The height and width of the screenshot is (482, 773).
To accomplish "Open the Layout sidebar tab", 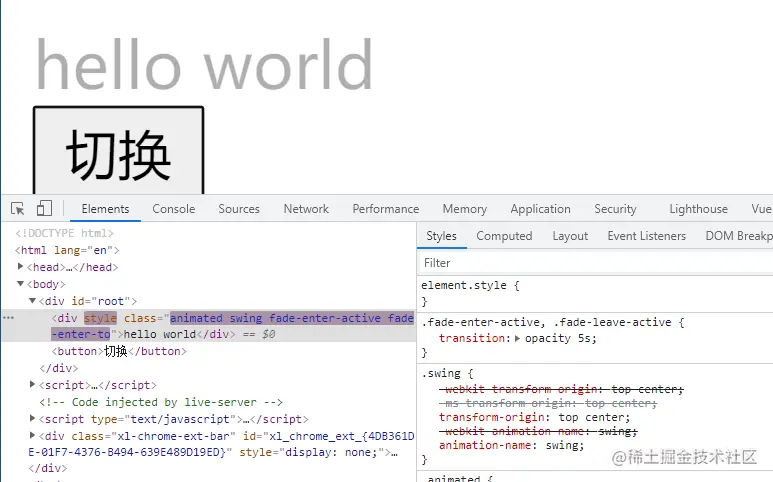I will click(x=570, y=236).
